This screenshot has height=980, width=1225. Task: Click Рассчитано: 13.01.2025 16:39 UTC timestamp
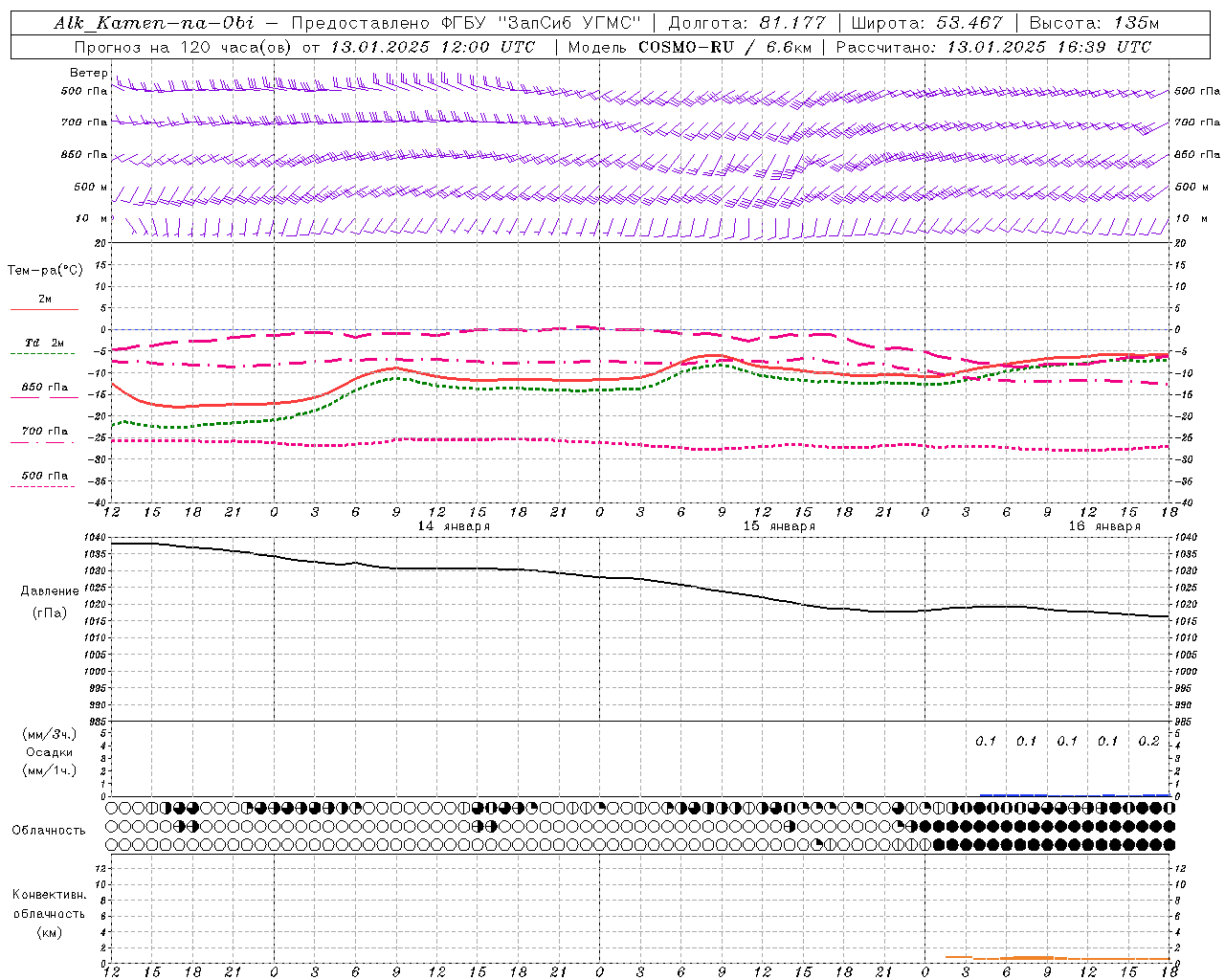(x=993, y=47)
